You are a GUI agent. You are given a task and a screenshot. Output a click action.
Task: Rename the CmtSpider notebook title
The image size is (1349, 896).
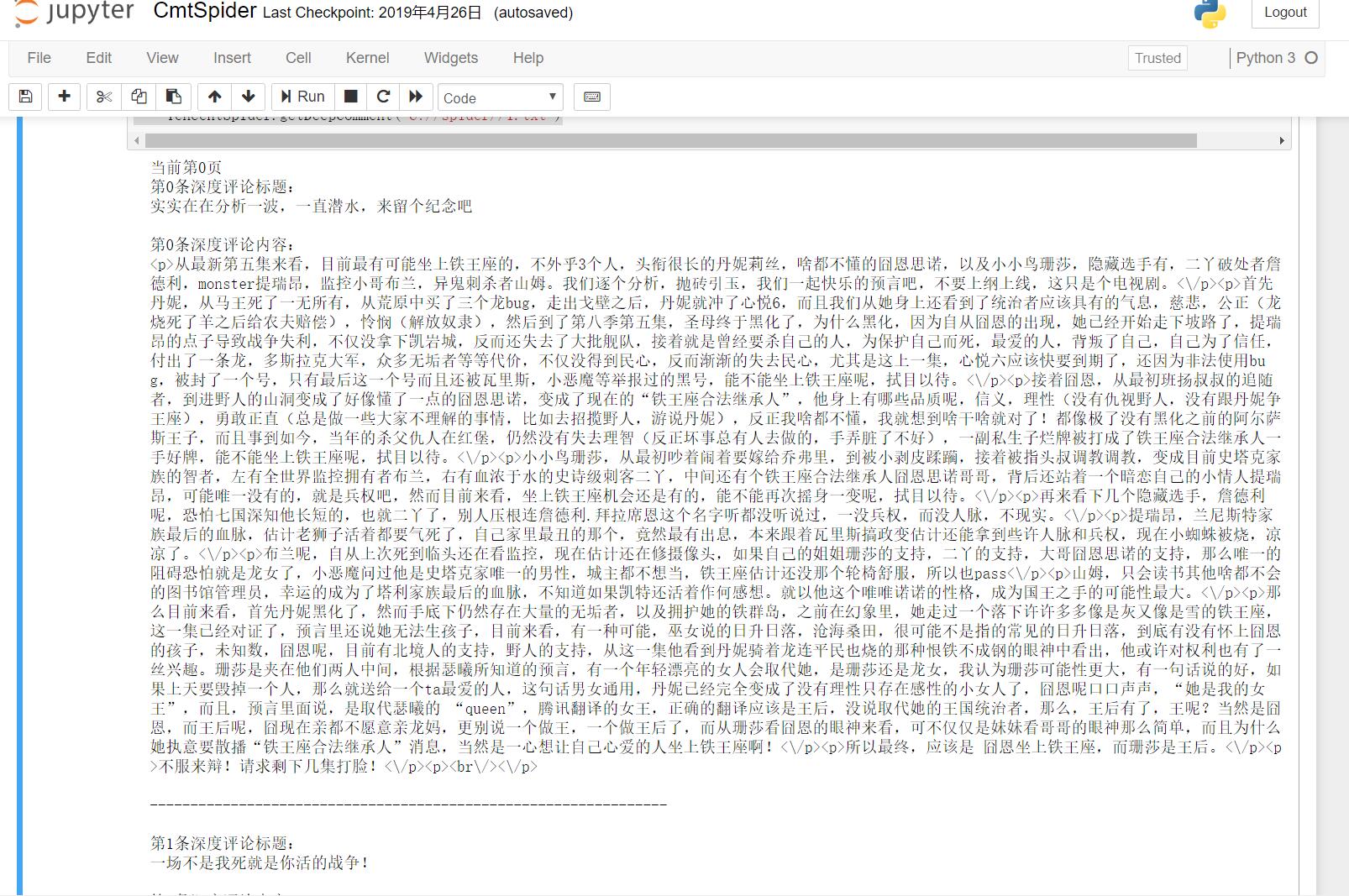tap(205, 12)
